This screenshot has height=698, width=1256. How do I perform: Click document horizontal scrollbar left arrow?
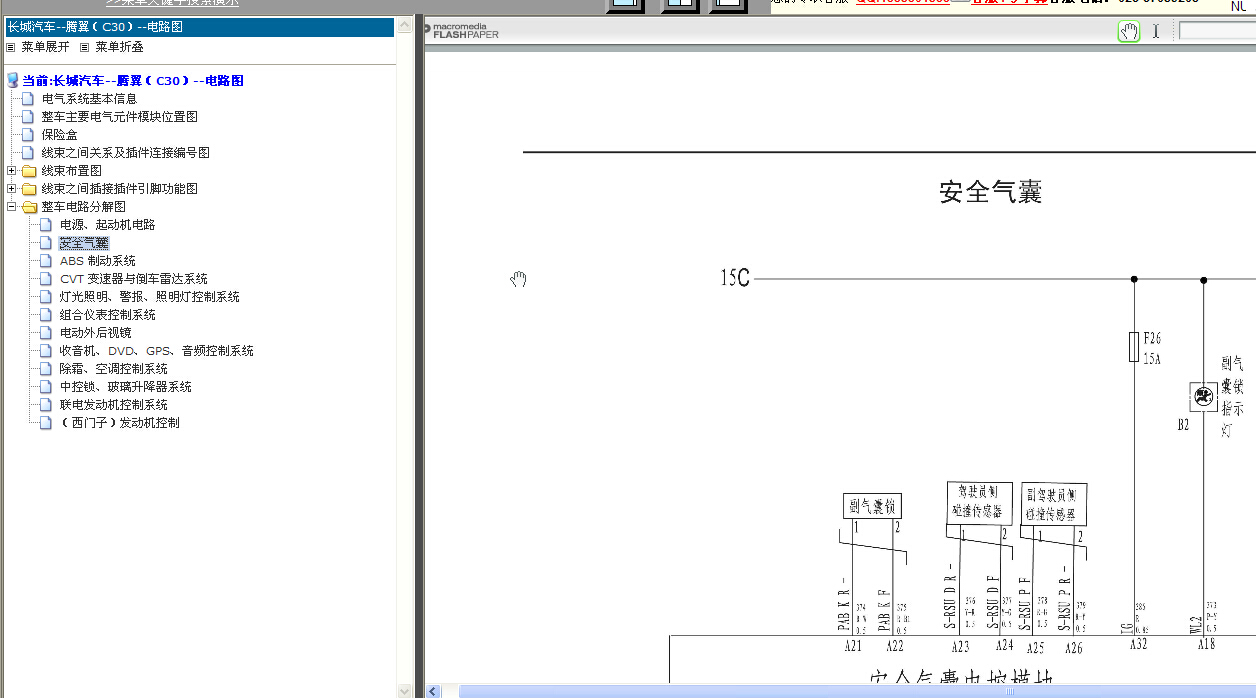click(433, 691)
